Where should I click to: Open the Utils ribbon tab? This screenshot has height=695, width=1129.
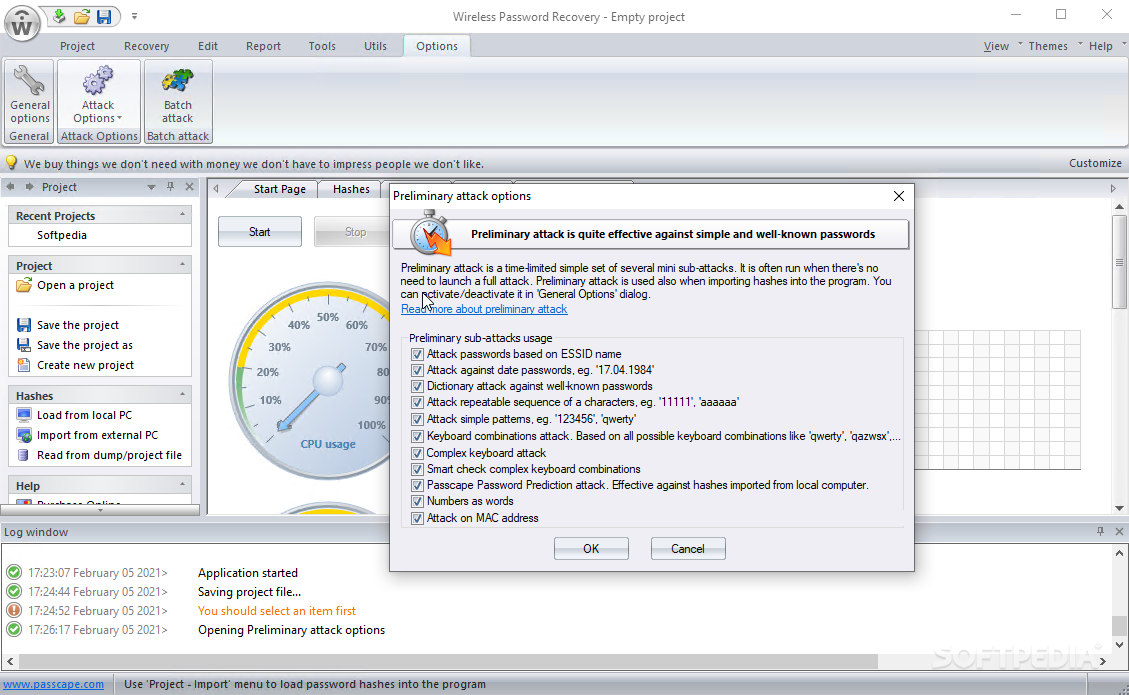[375, 46]
